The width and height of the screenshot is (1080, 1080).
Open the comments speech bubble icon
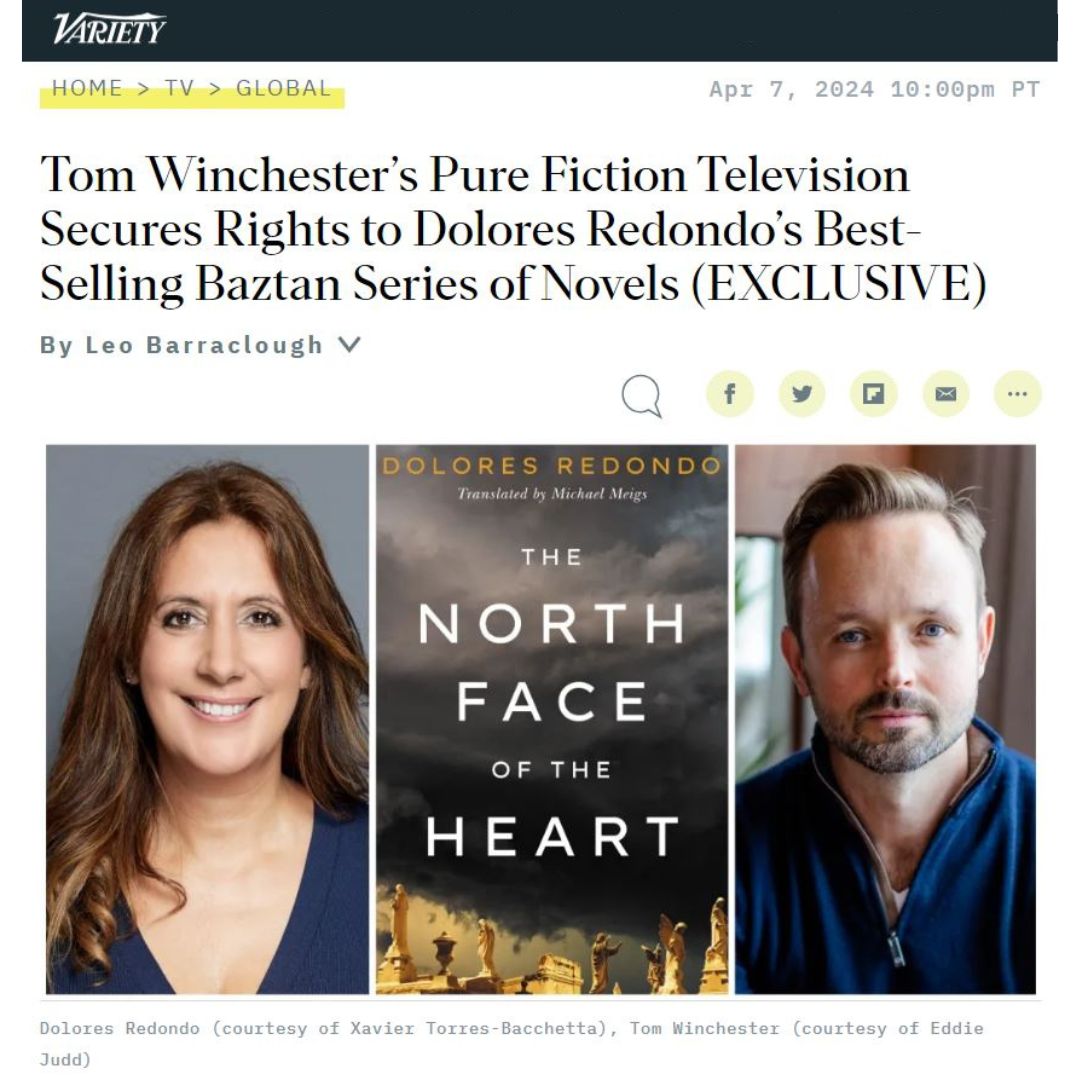(x=642, y=395)
